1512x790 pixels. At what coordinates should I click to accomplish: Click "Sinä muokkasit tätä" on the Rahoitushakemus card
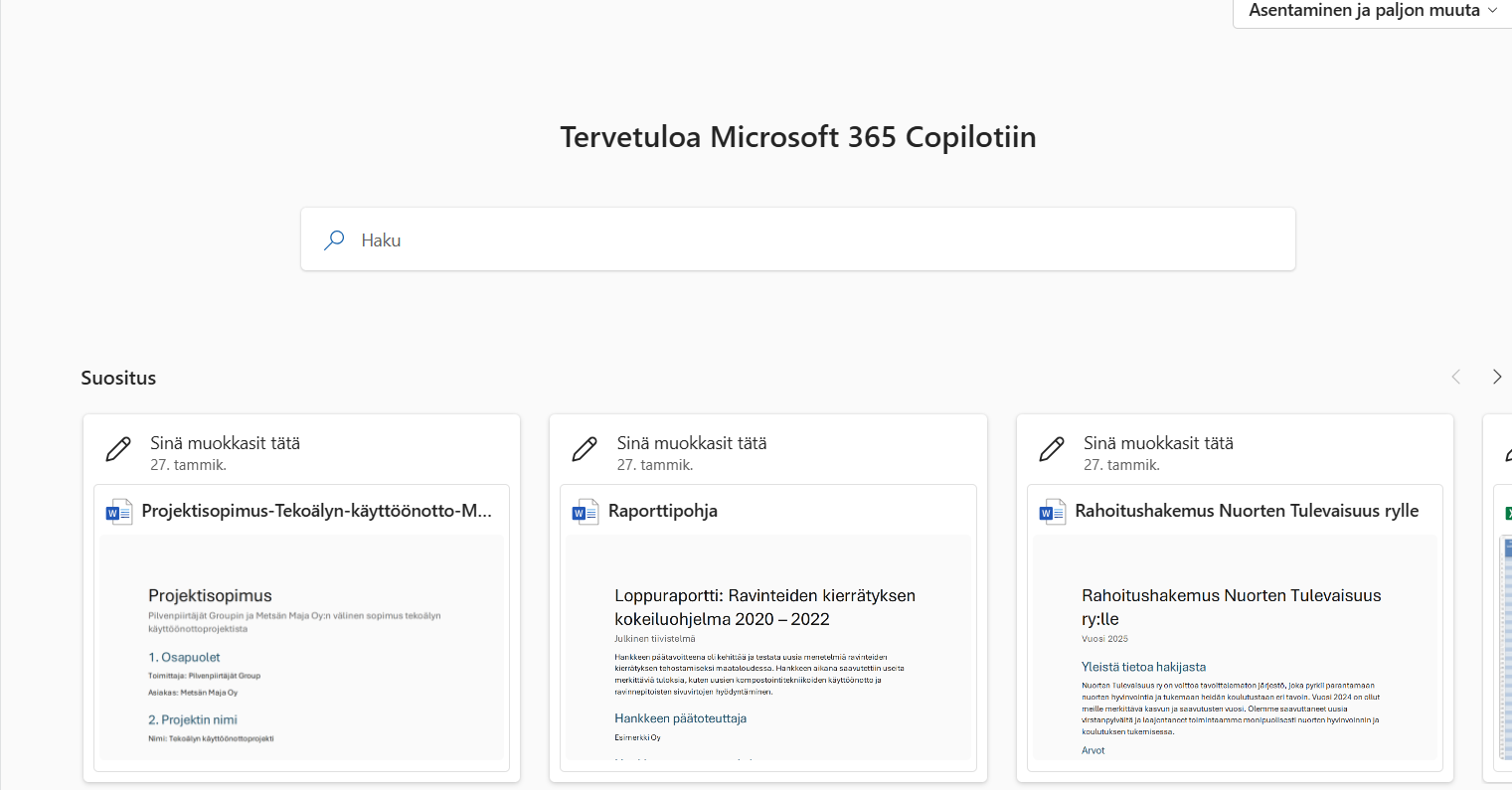tap(1158, 443)
